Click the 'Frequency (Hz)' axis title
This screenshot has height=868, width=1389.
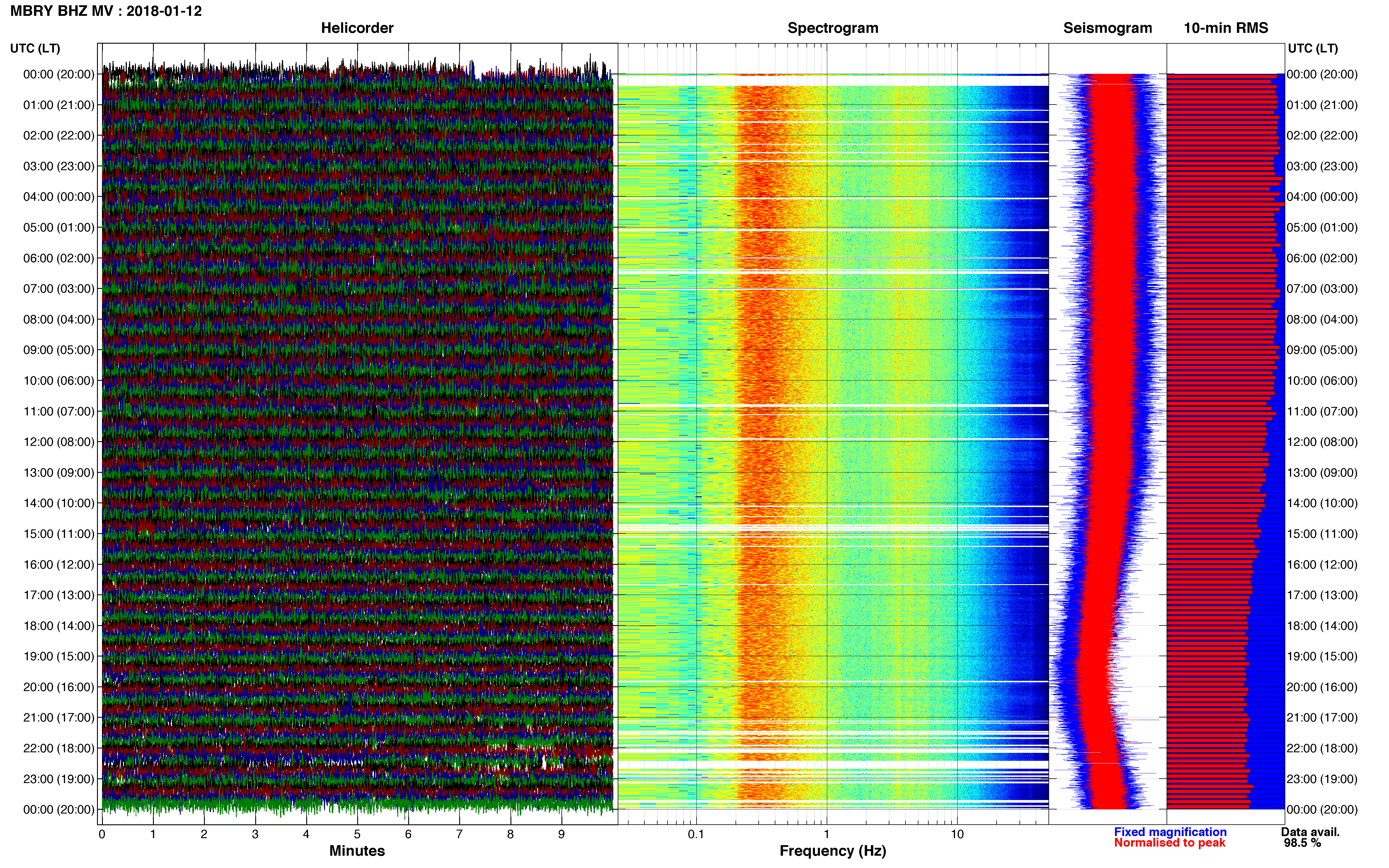pos(833,851)
